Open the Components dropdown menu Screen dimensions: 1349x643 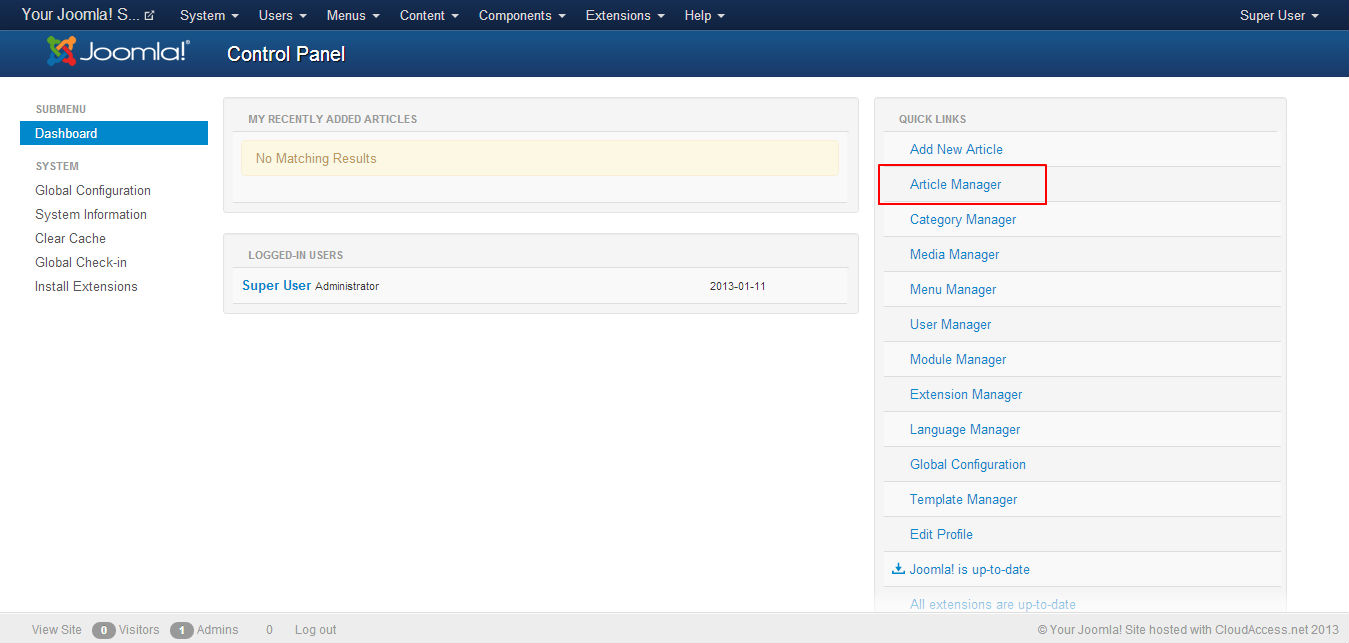coord(522,16)
